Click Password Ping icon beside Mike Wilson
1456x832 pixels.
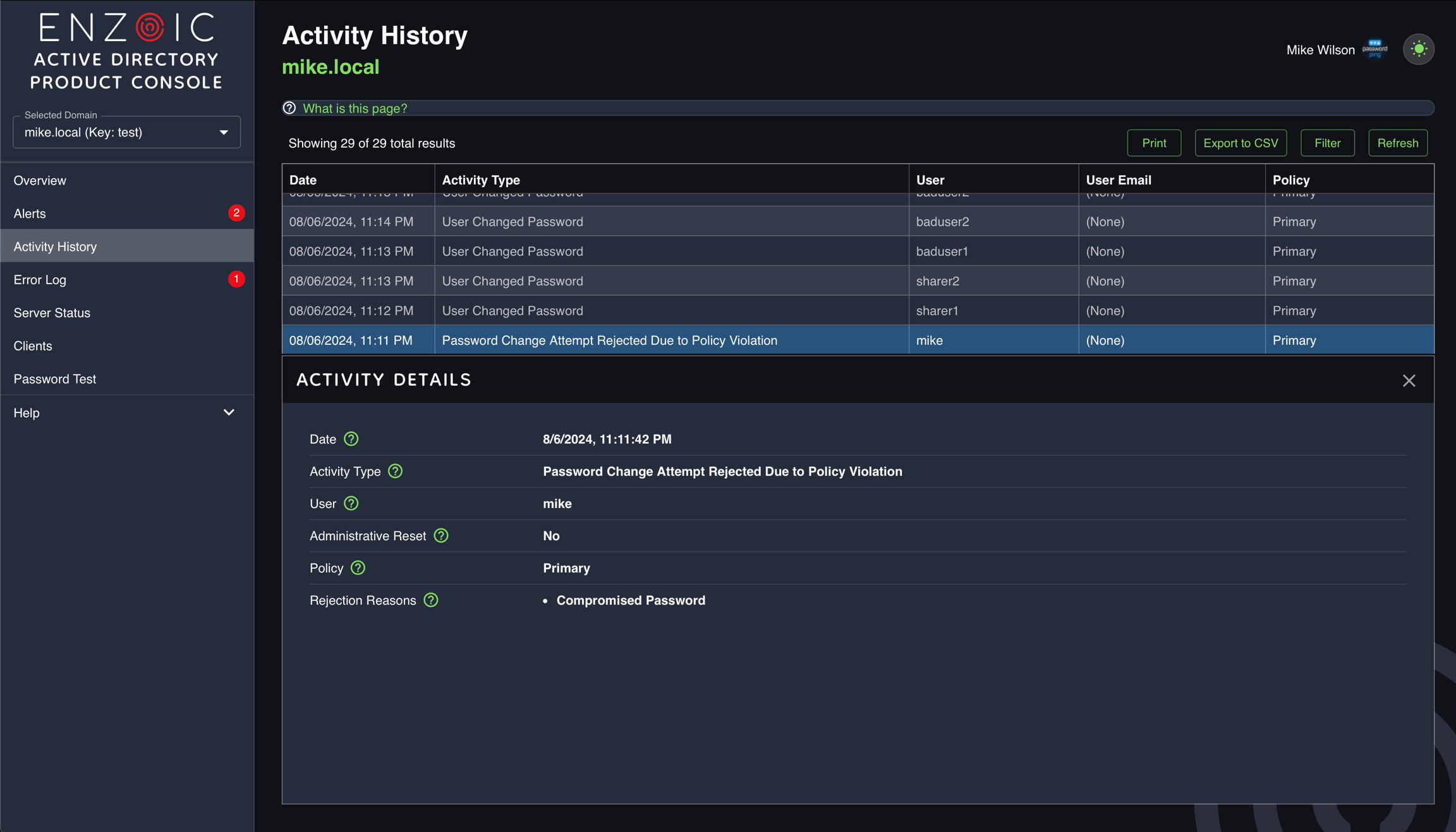tap(1374, 49)
